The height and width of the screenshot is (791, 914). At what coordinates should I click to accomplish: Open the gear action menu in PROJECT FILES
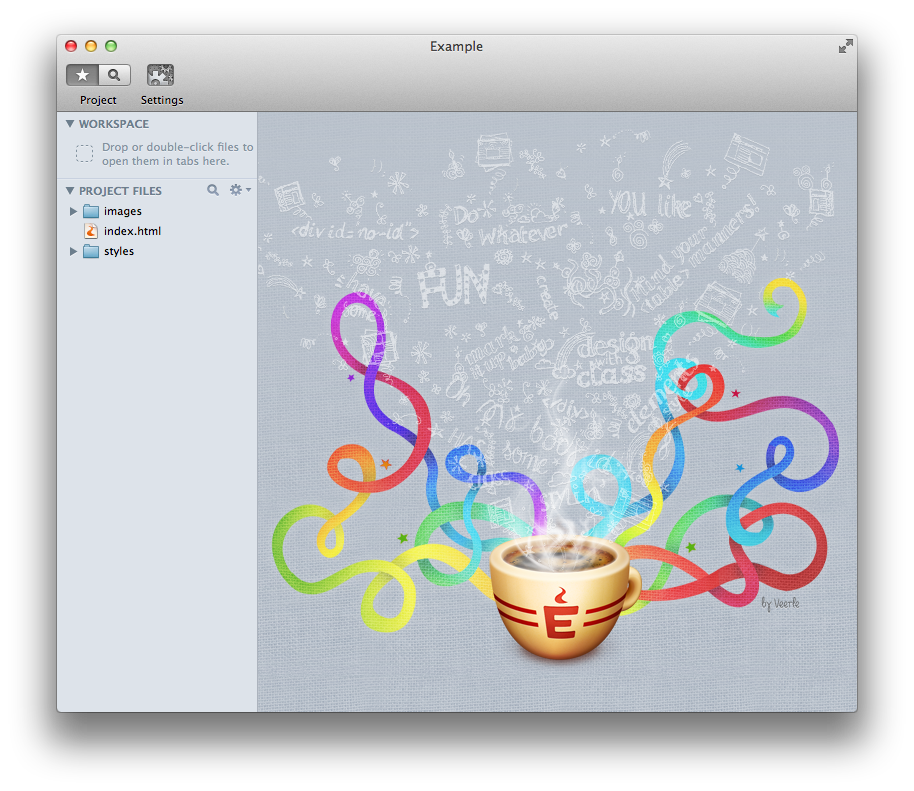pos(238,190)
